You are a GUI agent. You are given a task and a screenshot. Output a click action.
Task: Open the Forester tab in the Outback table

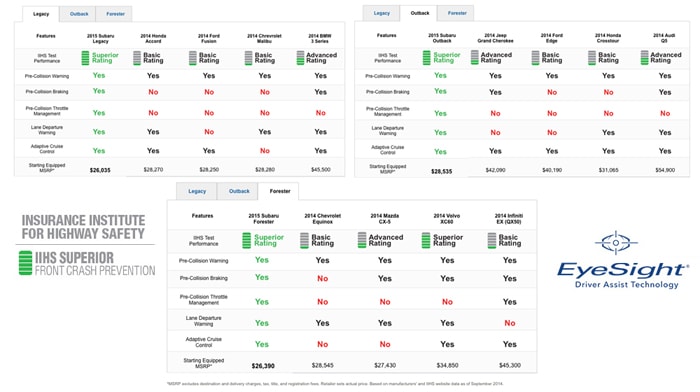(457, 13)
